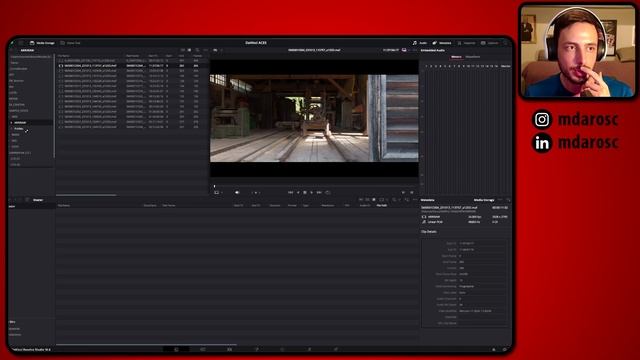
Task: Click Media Storage horizontal scrollbar
Action: [86, 195]
